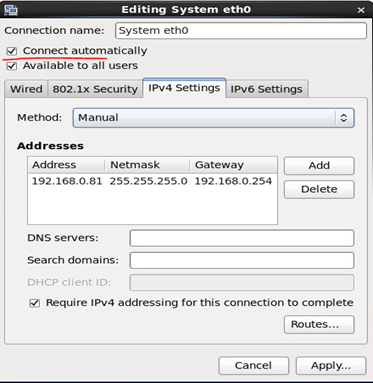
Task: Click into the DNS servers field
Action: tap(242, 238)
